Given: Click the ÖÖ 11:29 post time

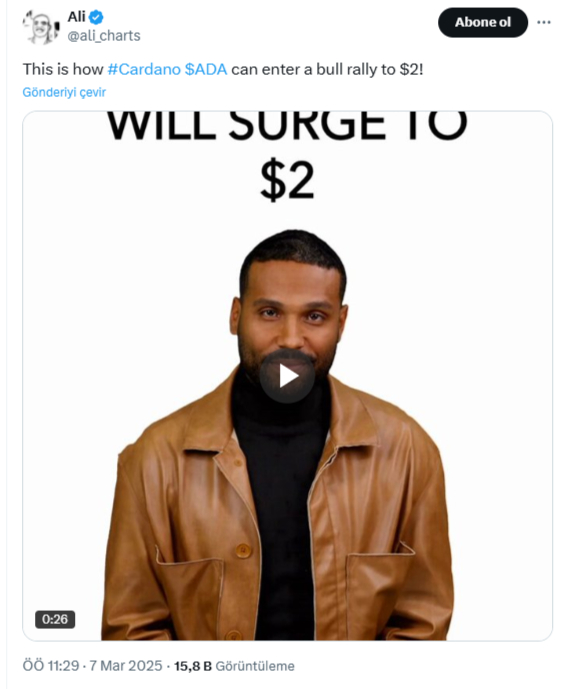Looking at the screenshot, I should tap(51, 665).
